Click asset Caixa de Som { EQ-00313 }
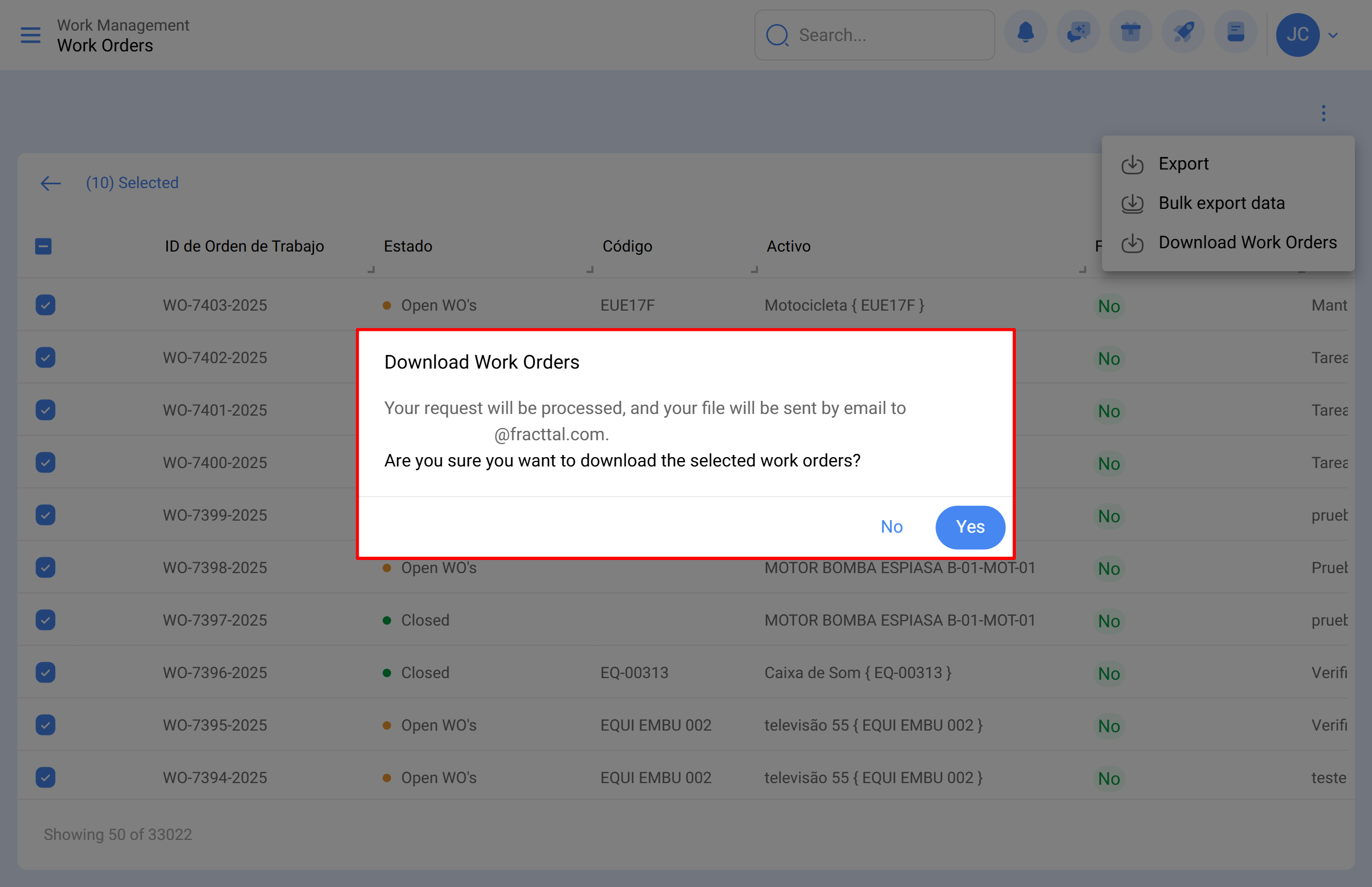 858,673
